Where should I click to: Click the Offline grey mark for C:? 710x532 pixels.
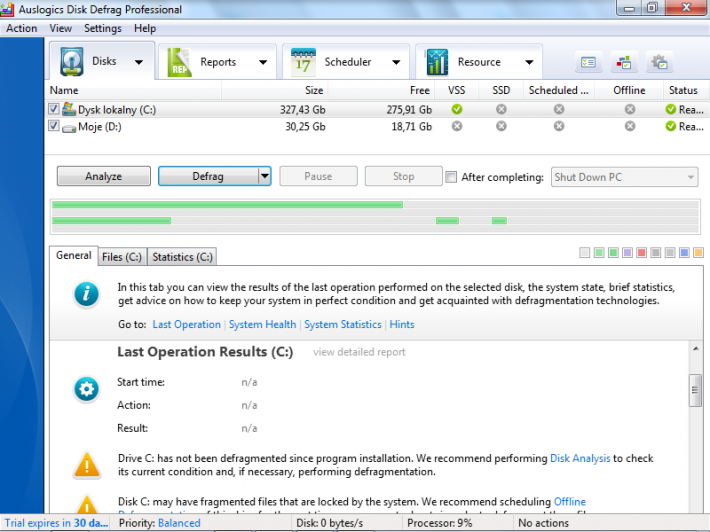[x=630, y=109]
